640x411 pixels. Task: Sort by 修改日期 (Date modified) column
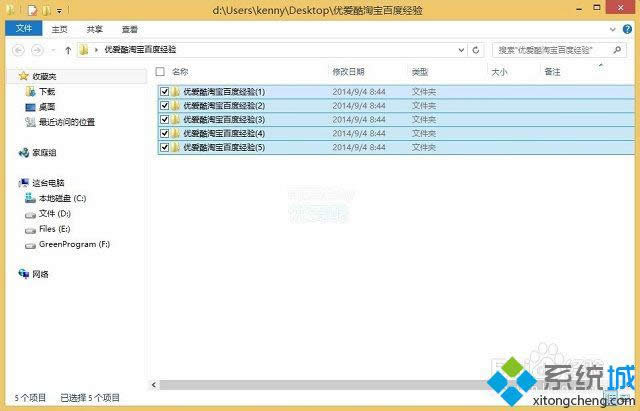[x=348, y=72]
